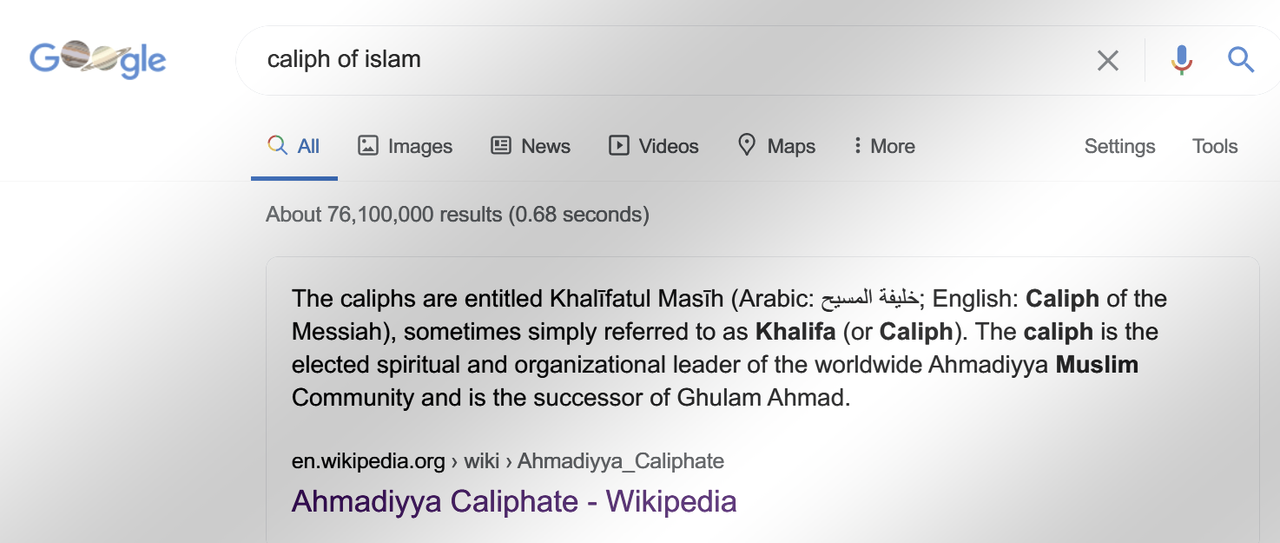The height and width of the screenshot is (543, 1280).
Task: Click the newspaper icon beside News
Action: [x=501, y=146]
